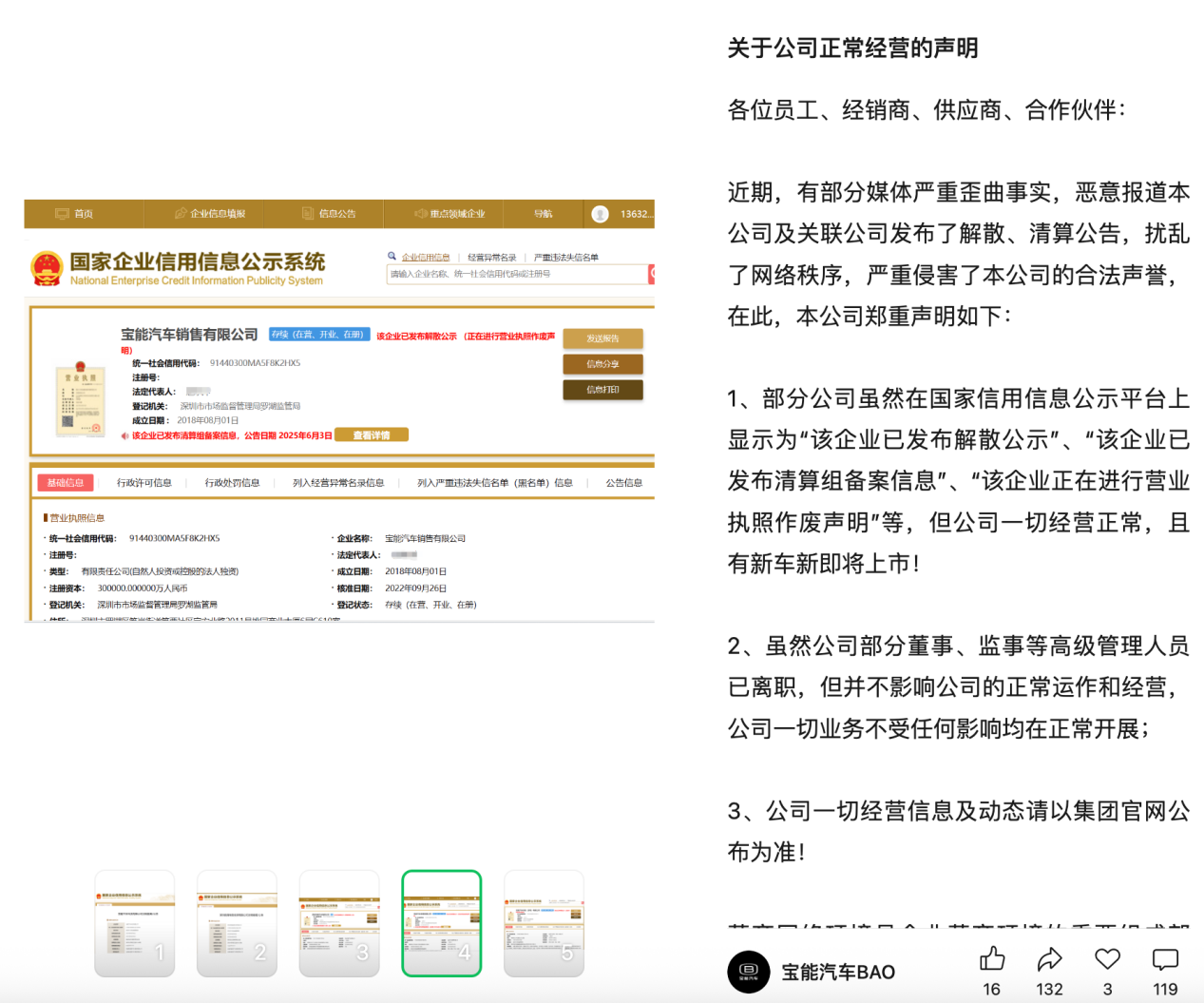The image size is (1204, 1003).
Task: Select highlighted image thumbnail 4
Action: (x=442, y=923)
